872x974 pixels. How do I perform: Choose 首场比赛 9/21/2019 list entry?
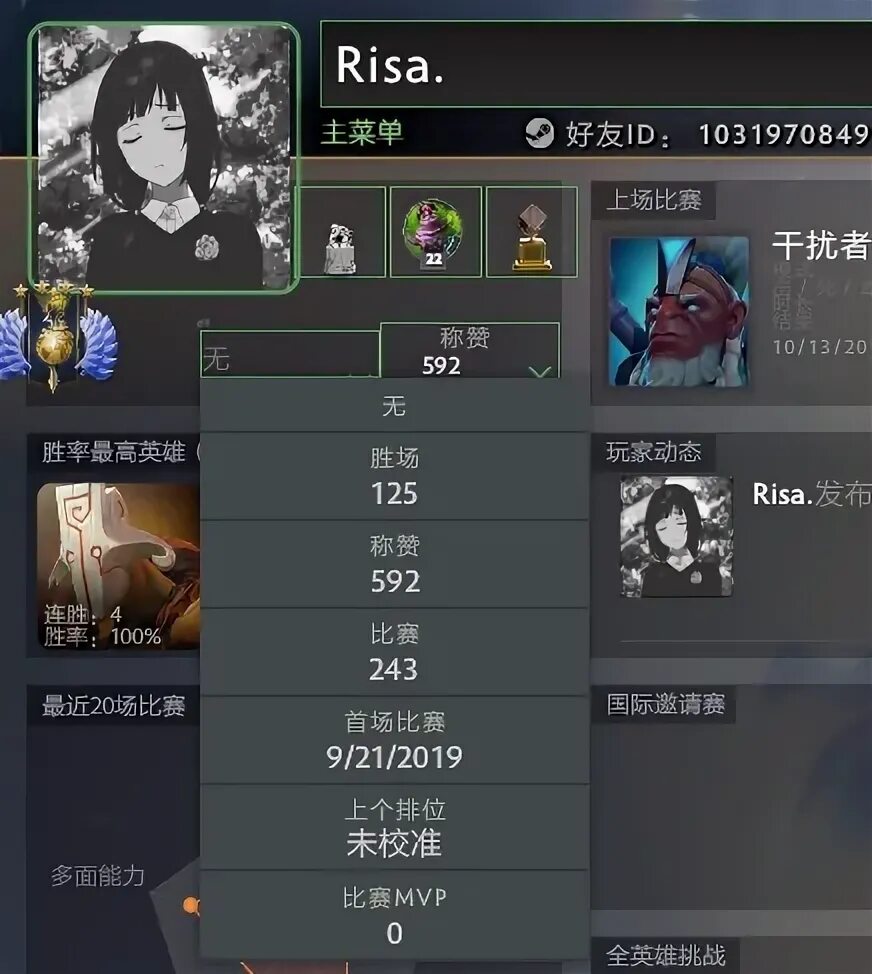(x=394, y=739)
